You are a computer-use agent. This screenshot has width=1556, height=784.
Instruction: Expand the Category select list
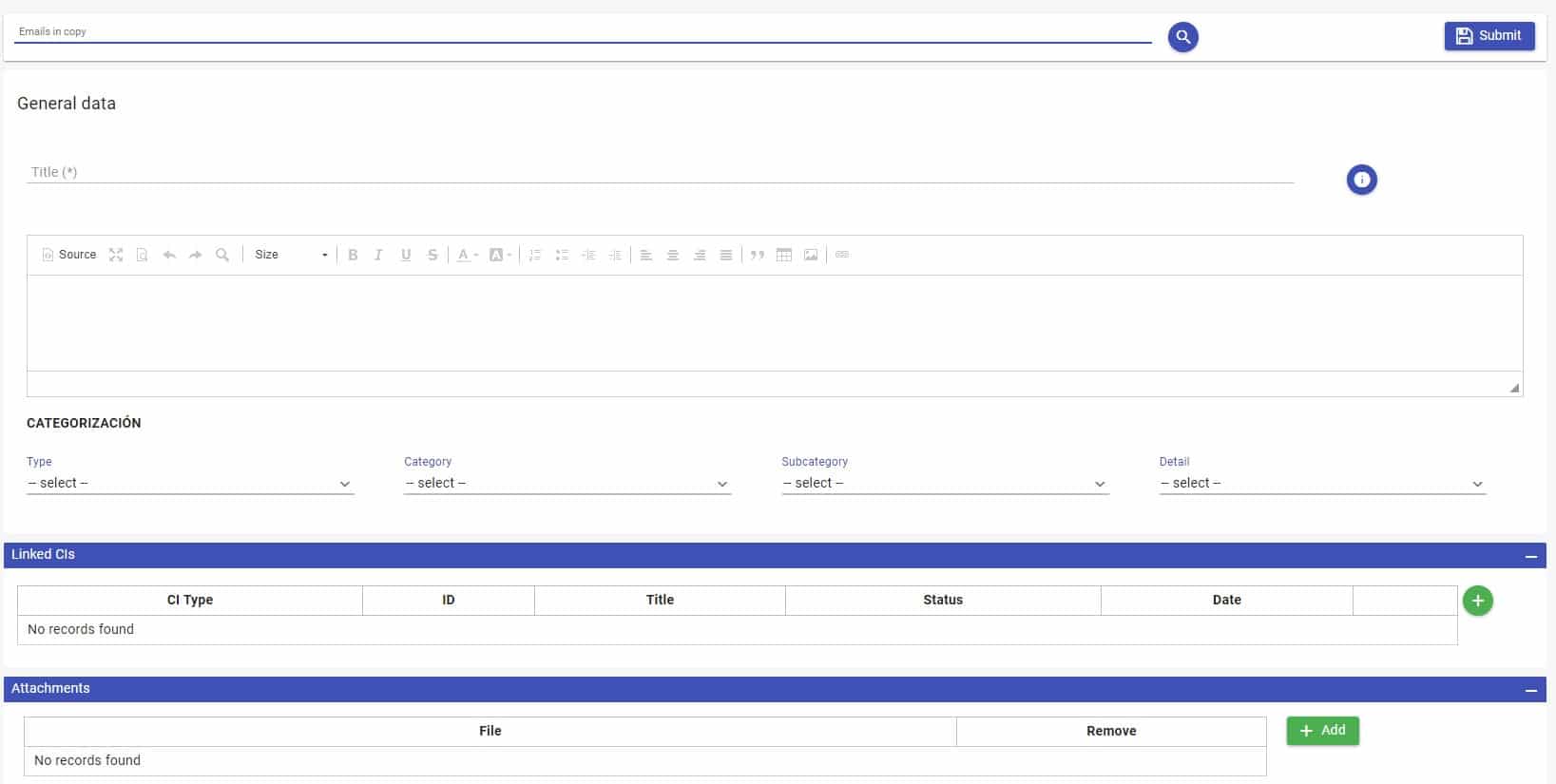coord(567,483)
